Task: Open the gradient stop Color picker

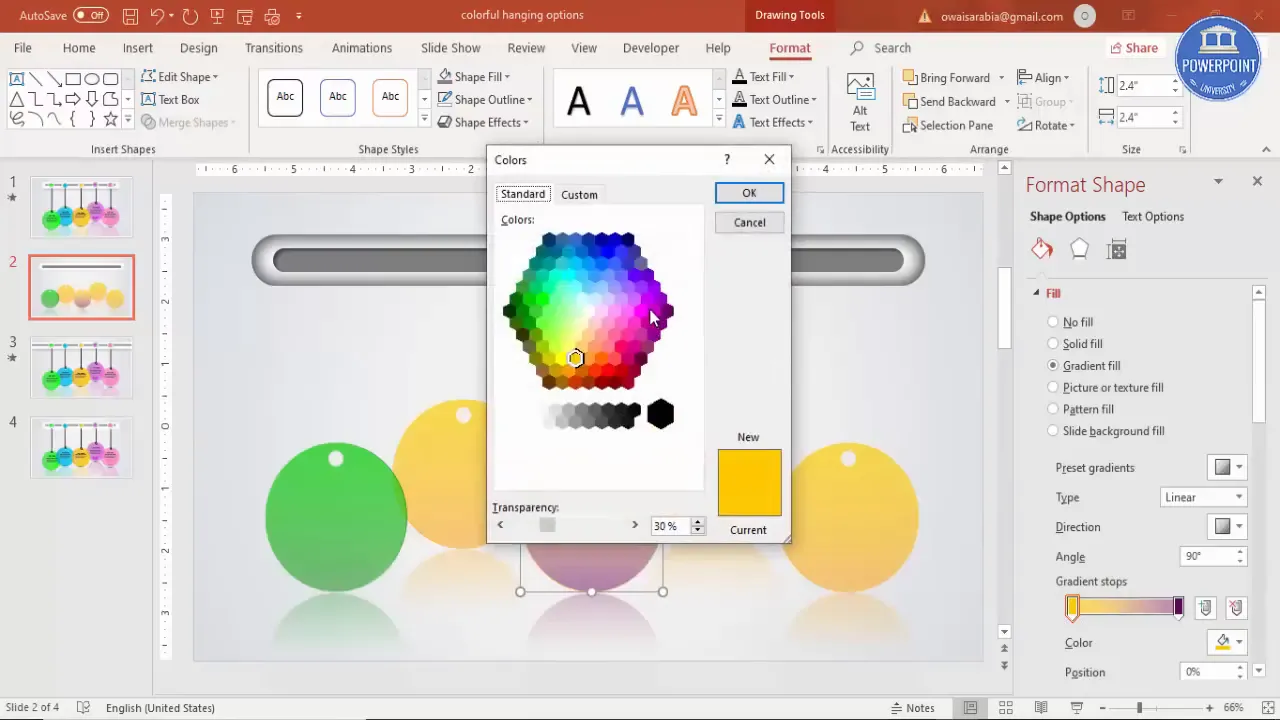Action: [1228, 642]
